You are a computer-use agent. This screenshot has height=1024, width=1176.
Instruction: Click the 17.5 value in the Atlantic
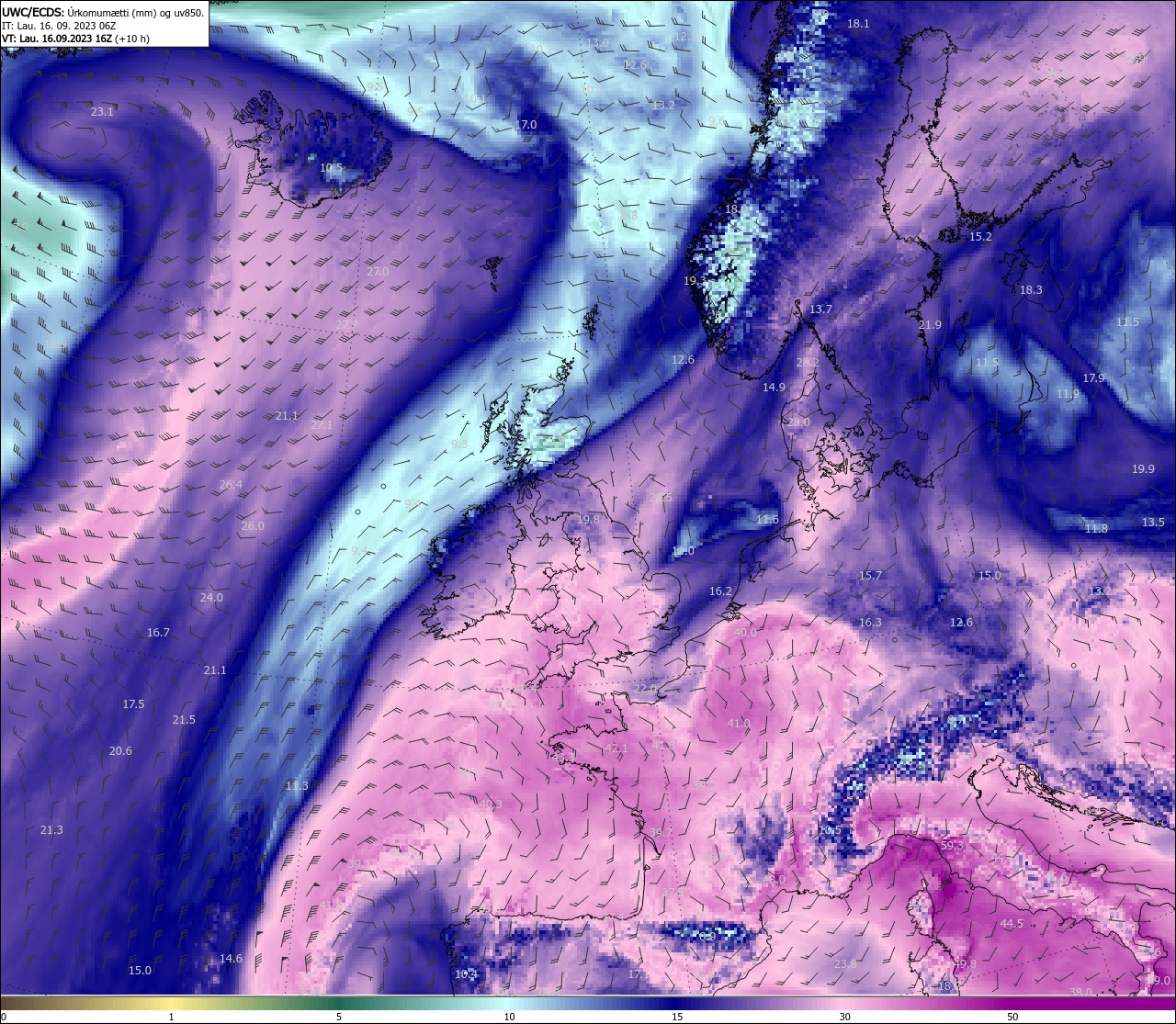(133, 704)
